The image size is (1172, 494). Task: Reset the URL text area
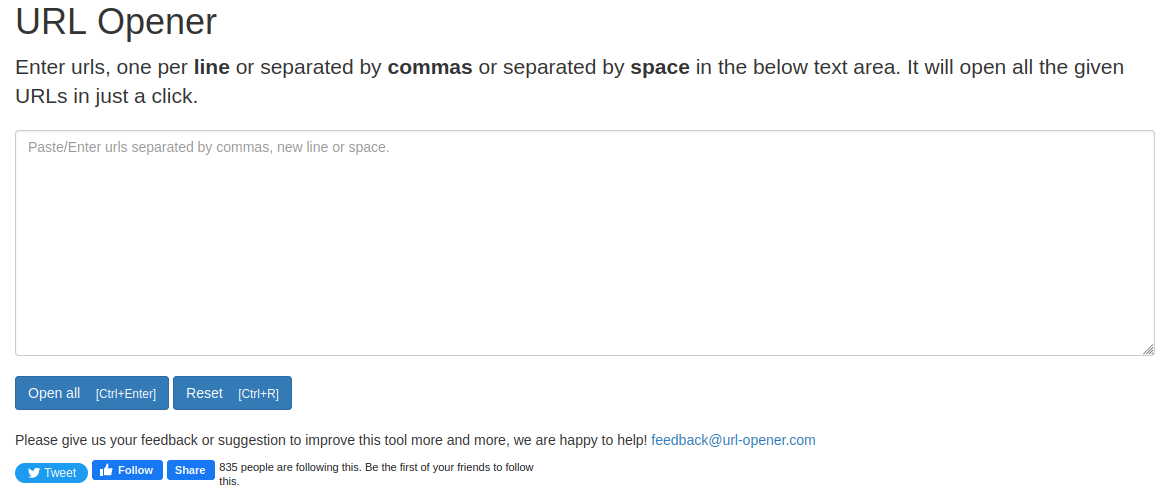pos(232,393)
